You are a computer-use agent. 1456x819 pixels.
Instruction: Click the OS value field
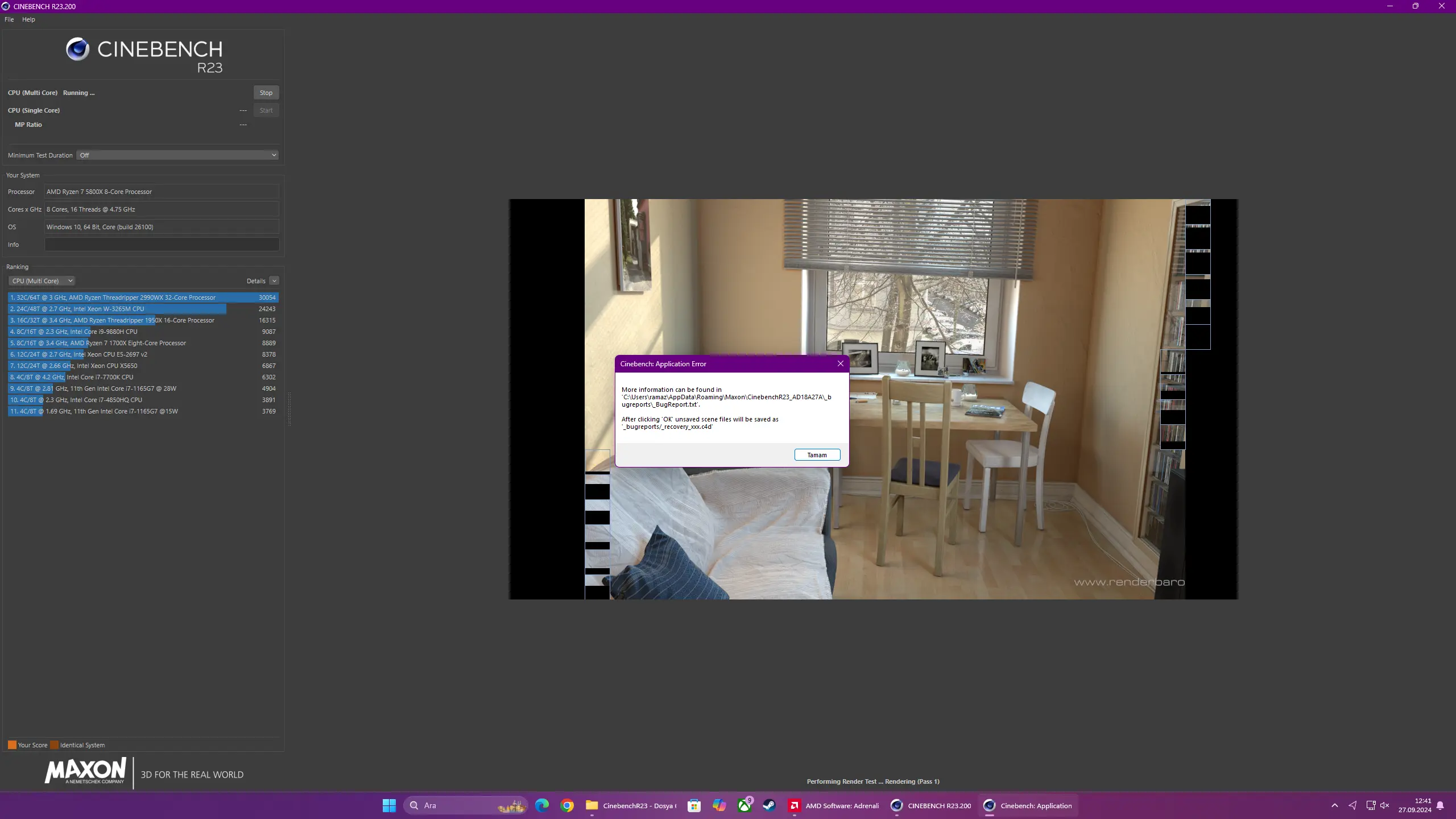click(162, 227)
